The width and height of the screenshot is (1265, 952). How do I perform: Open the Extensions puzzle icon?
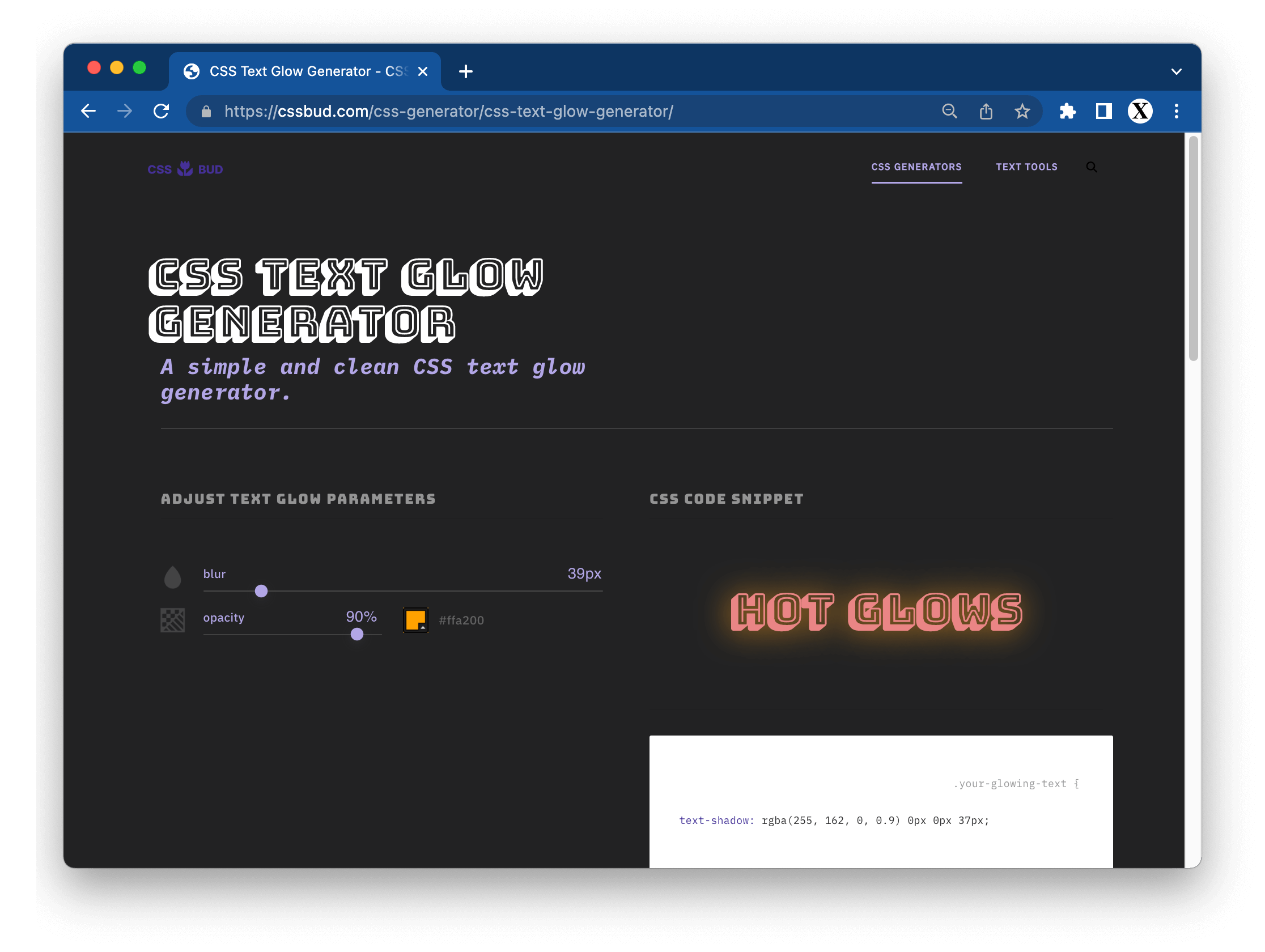(1067, 111)
